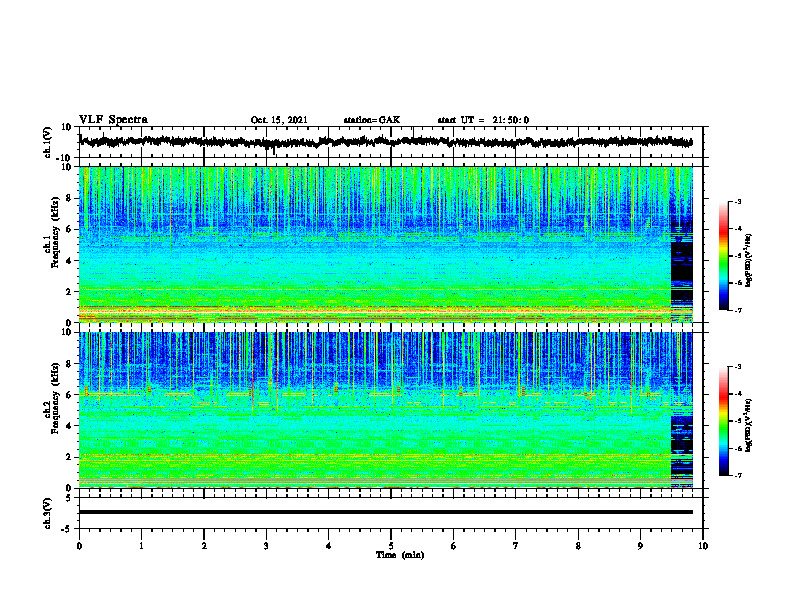This screenshot has height=612, width=792.
Task: Click the '-3' label on ch.1 color bar
Action: point(738,201)
